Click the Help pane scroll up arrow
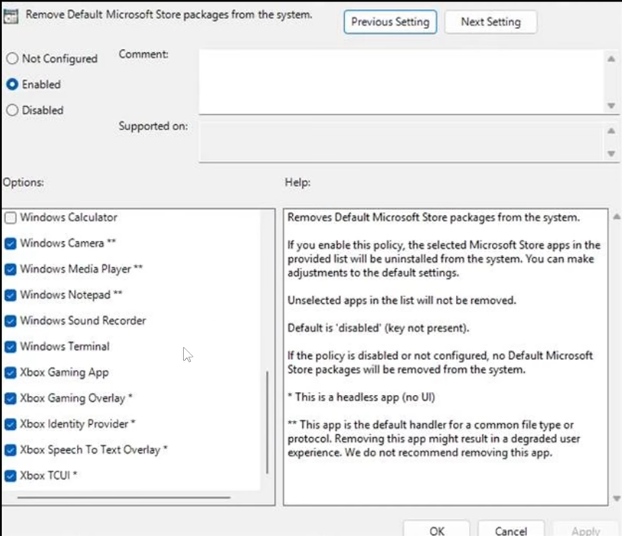 tap(616, 217)
